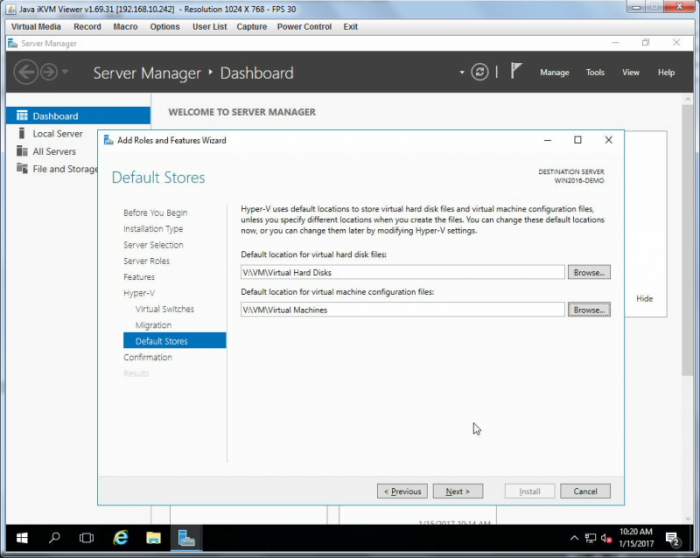Open Record menu in iKVM Viewer
This screenshot has height=558, width=700.
coord(88,27)
